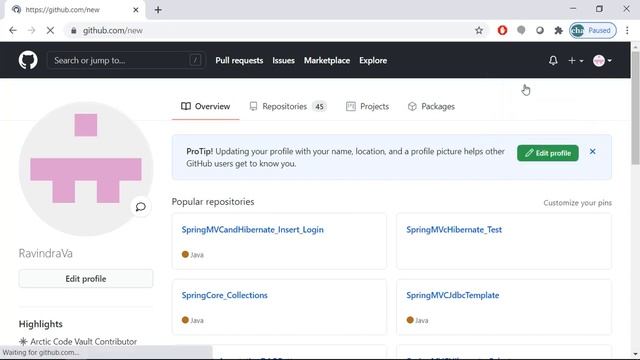The width and height of the screenshot is (640, 360).
Task: Visit the Marketplace link
Action: [327, 60]
